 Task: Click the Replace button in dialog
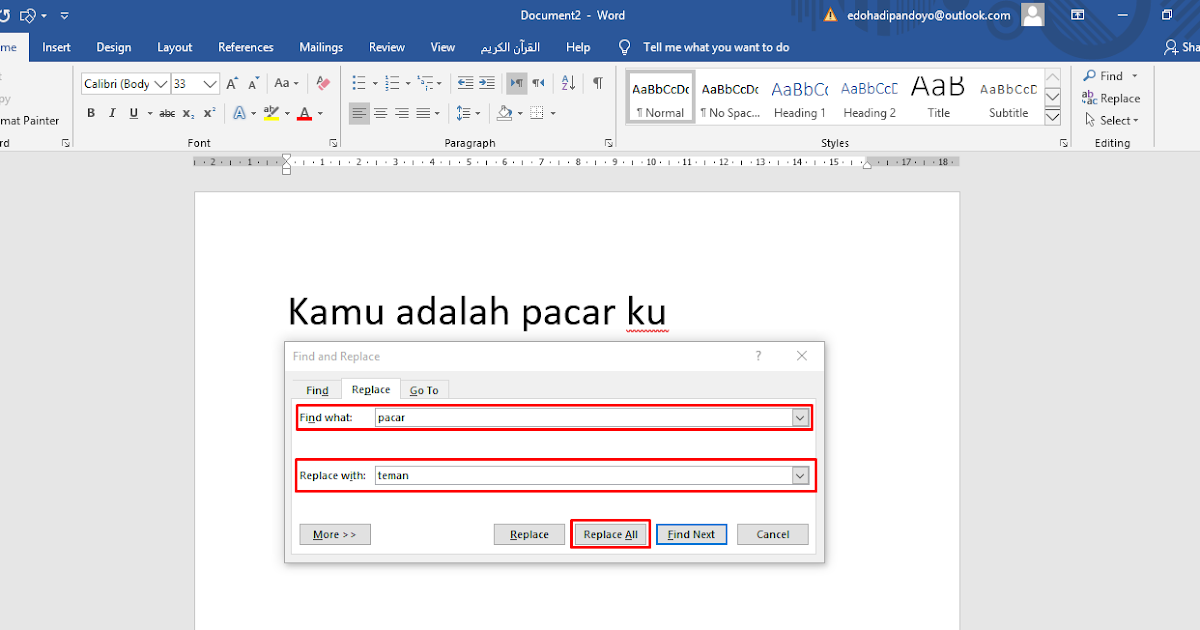pos(529,534)
